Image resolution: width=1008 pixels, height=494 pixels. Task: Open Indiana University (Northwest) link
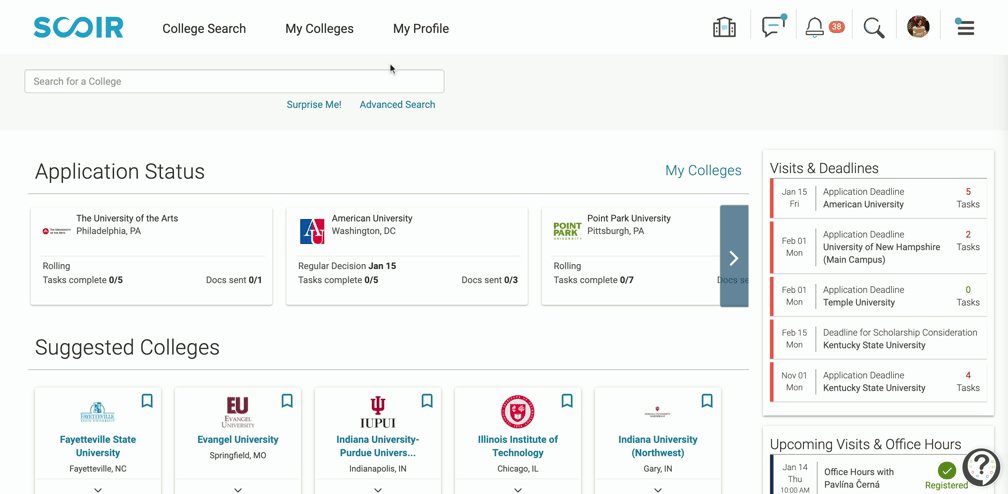click(658, 446)
